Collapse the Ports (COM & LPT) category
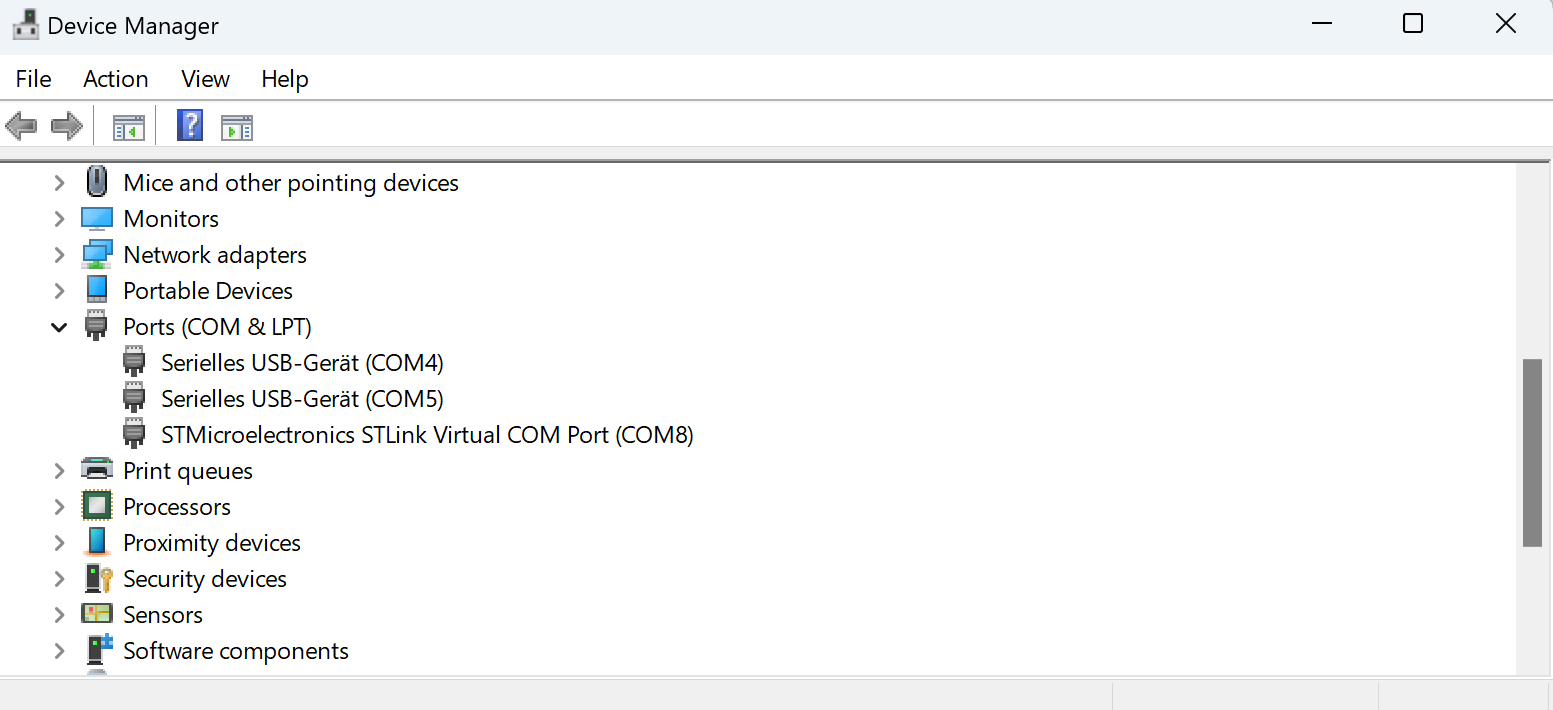This screenshot has width=1553, height=710. click(59, 326)
